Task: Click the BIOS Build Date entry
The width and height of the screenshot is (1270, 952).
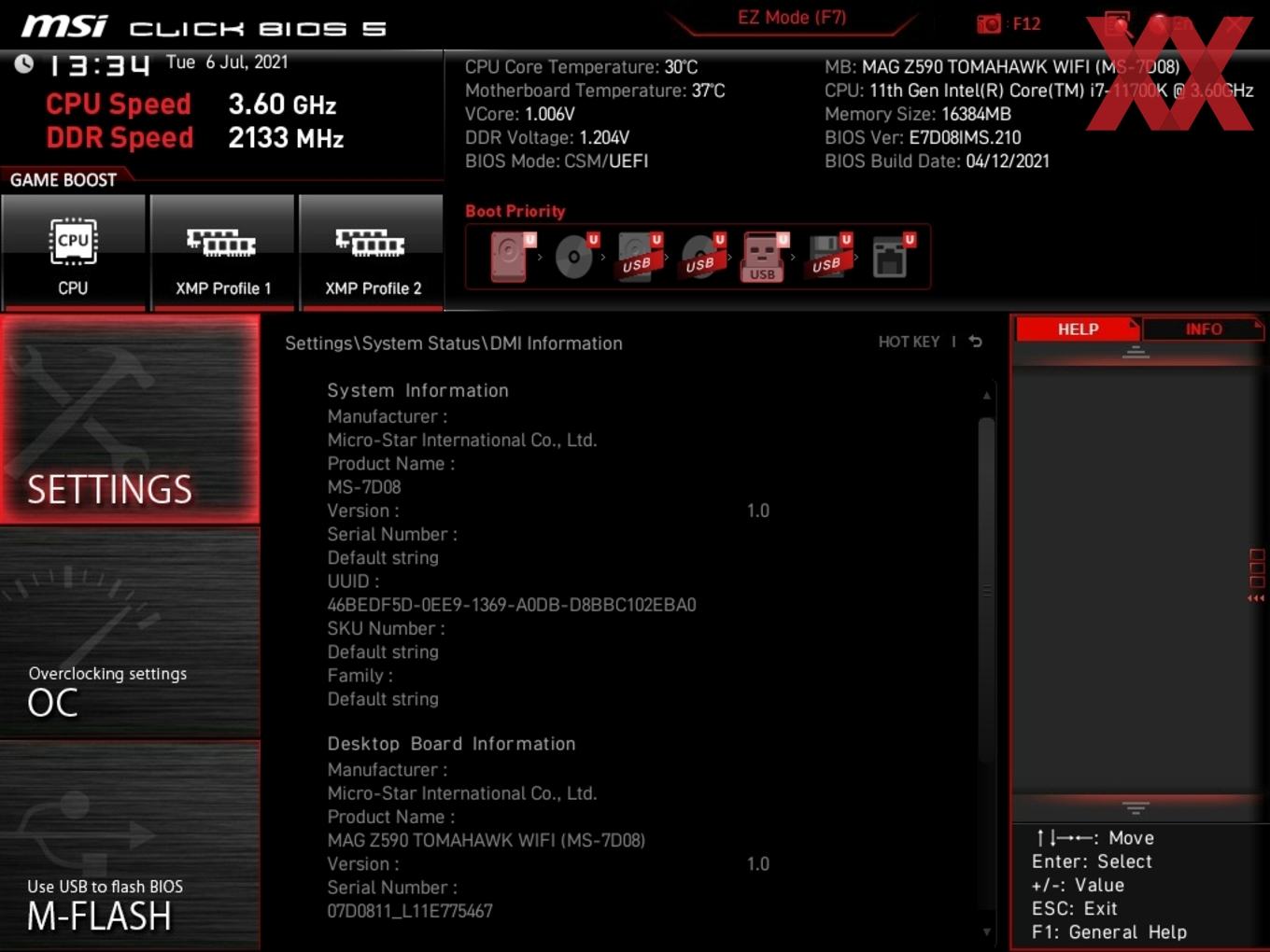Action: click(937, 161)
